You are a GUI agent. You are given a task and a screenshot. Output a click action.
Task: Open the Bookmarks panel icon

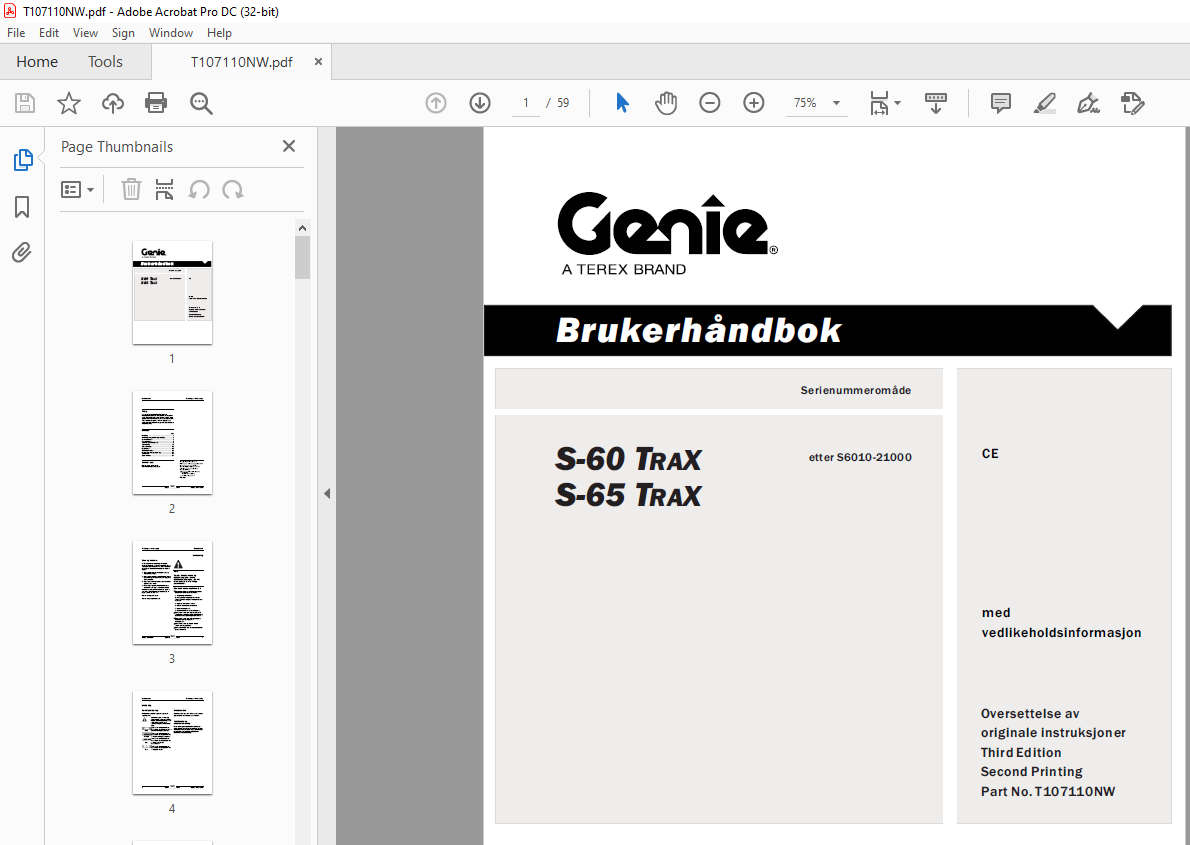[22, 207]
